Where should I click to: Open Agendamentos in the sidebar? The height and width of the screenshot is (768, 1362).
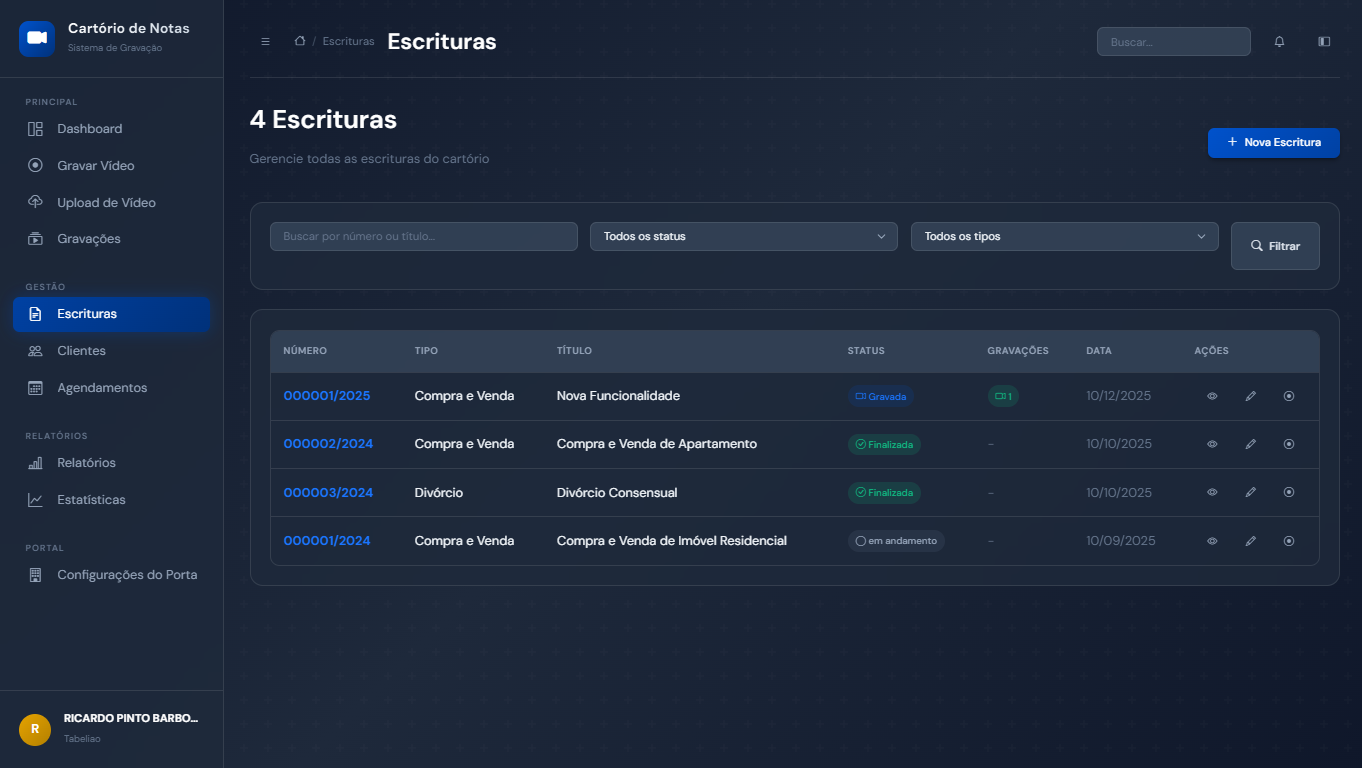point(111,388)
